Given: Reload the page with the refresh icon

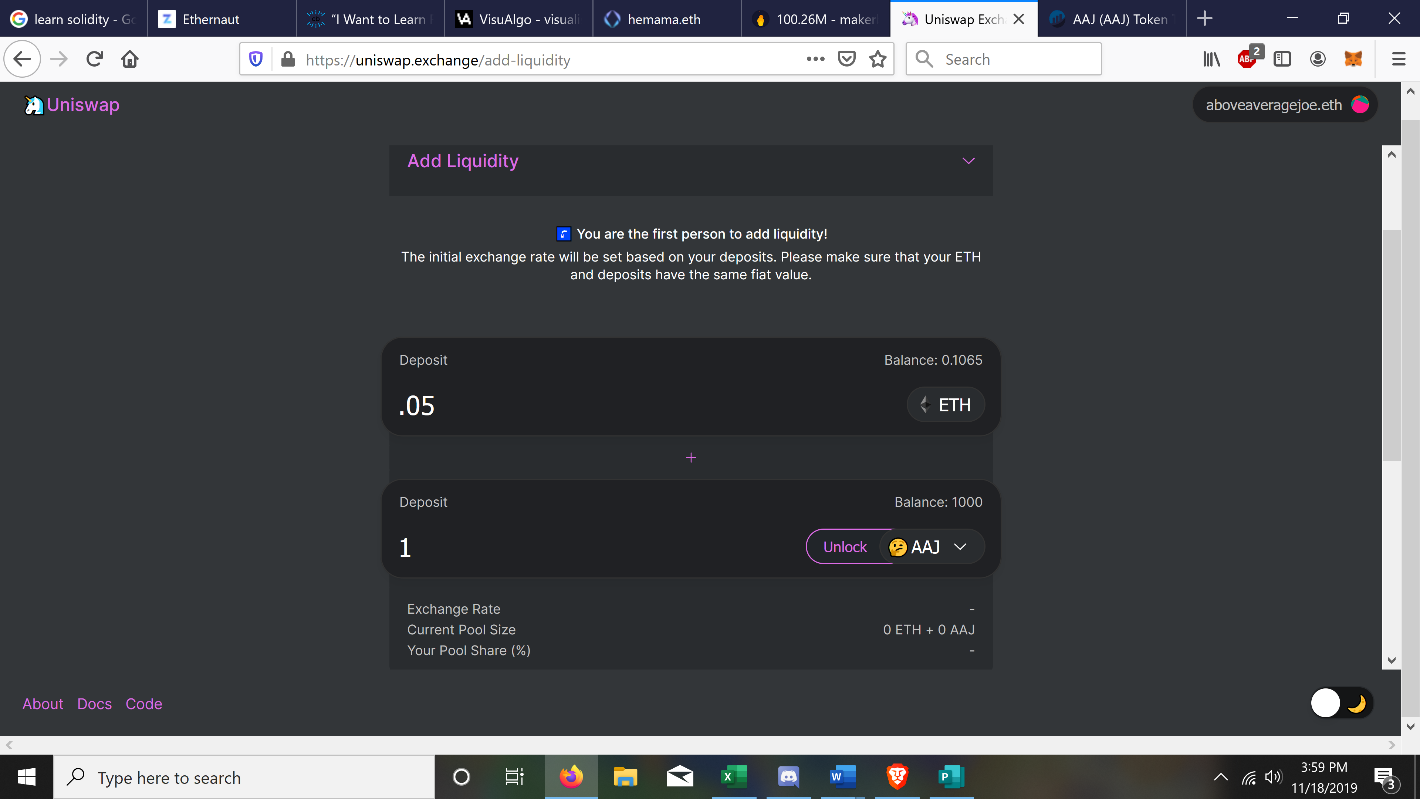Looking at the screenshot, I should click(x=95, y=59).
